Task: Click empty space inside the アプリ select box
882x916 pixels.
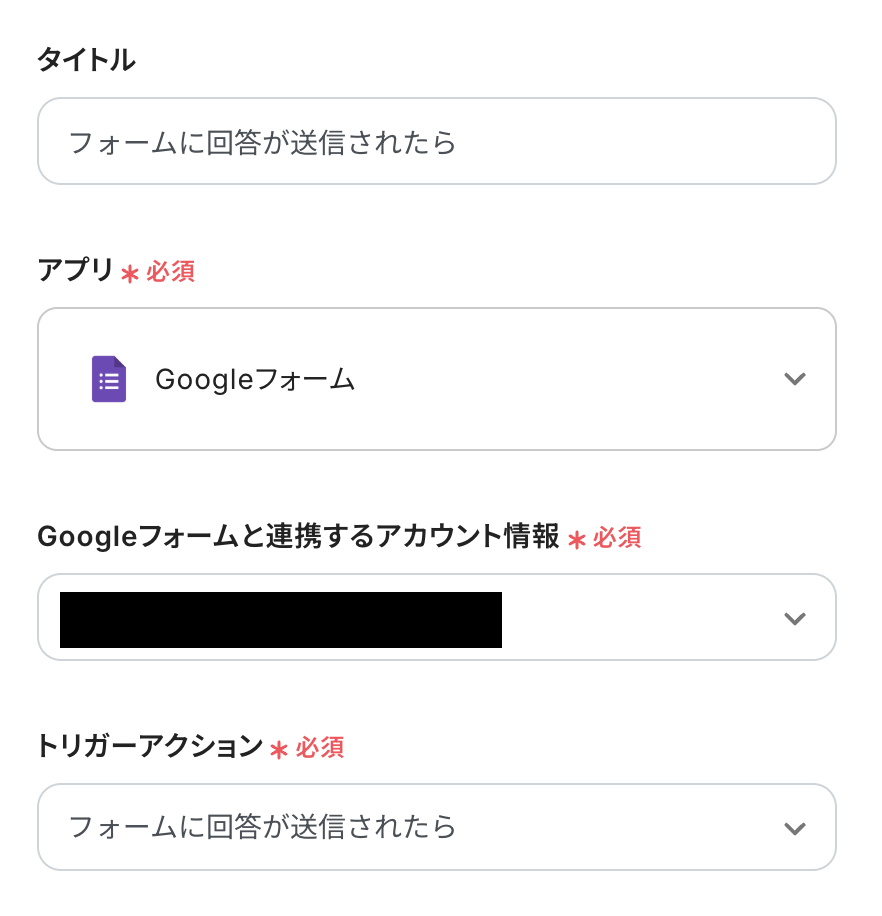Action: (x=560, y=380)
